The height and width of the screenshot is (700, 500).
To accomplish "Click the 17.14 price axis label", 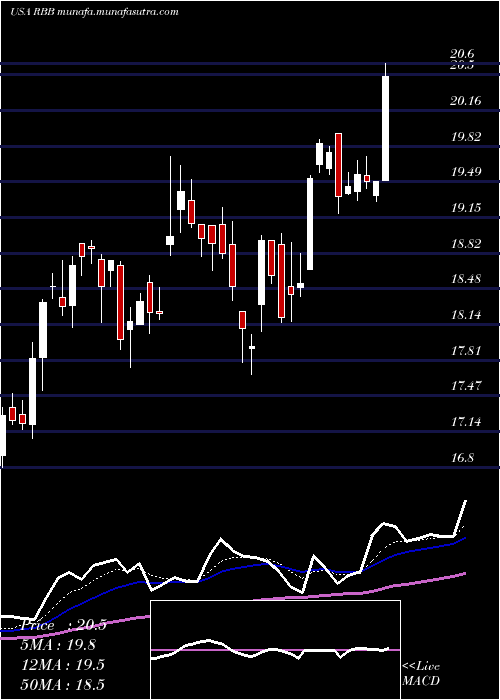I will [466, 421].
